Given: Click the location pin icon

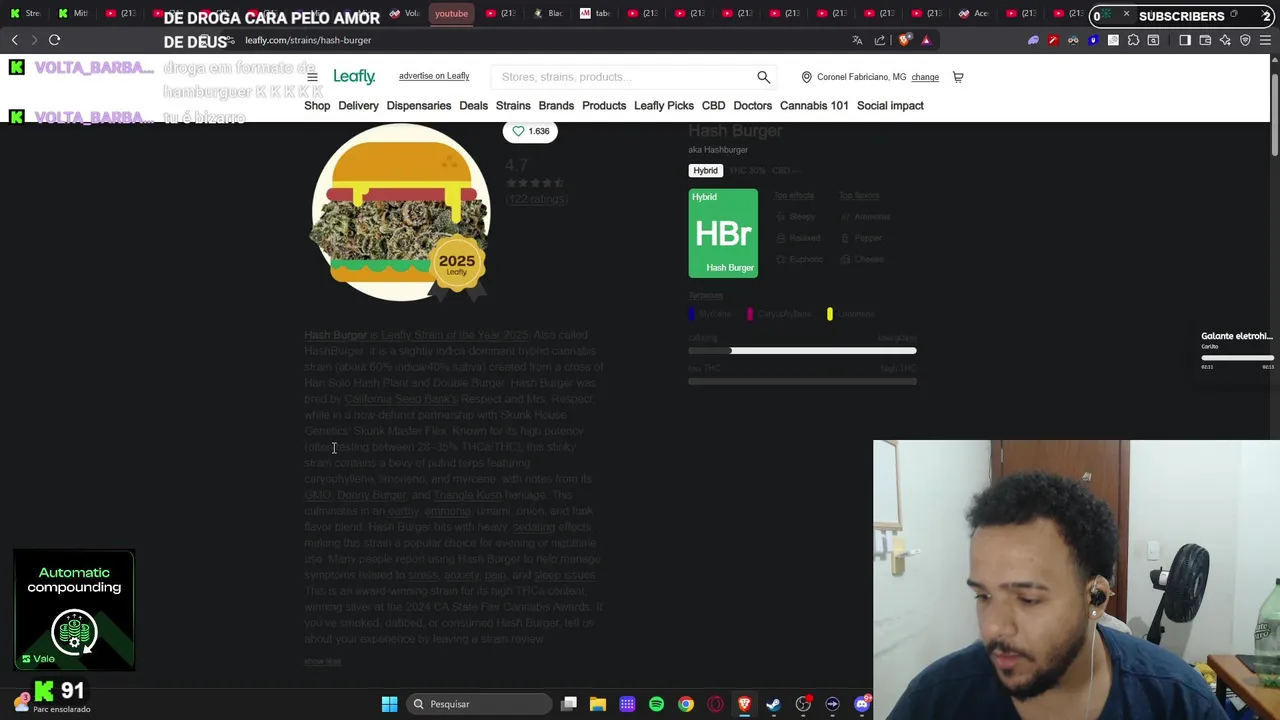Looking at the screenshot, I should 806,77.
